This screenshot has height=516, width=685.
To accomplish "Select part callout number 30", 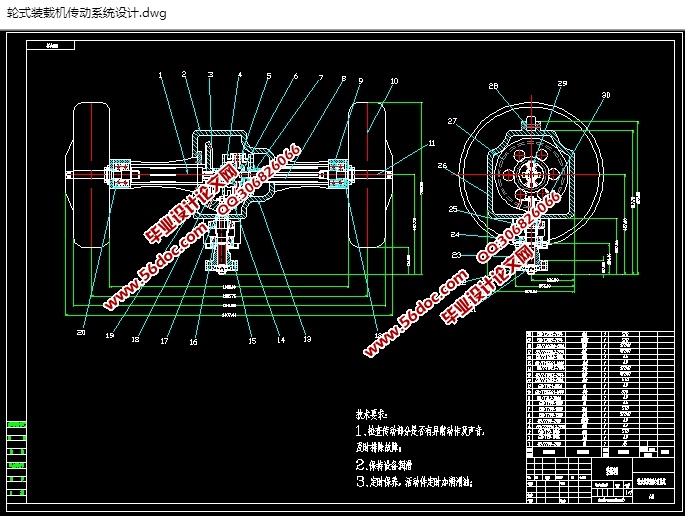I will (x=605, y=96).
